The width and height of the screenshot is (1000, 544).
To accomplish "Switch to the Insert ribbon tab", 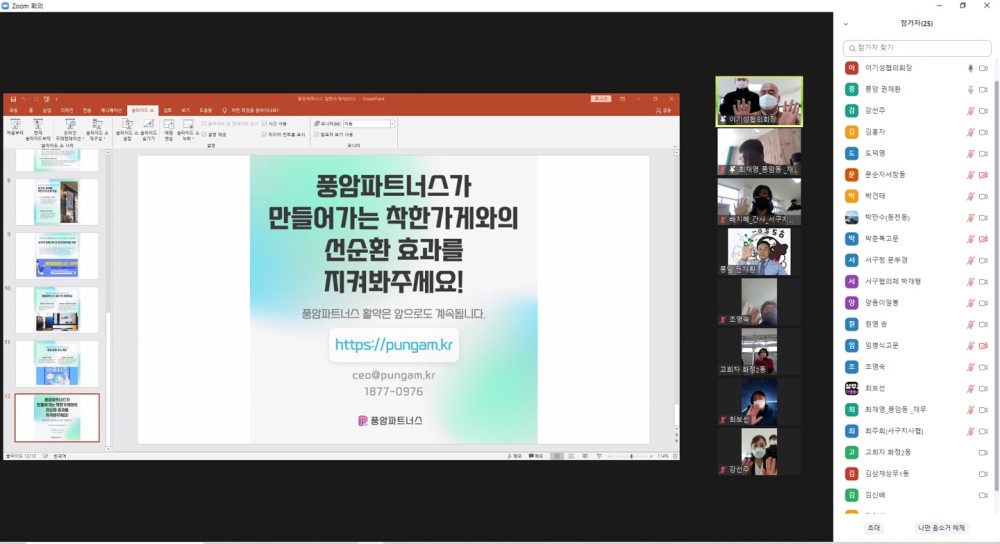I will [x=47, y=110].
